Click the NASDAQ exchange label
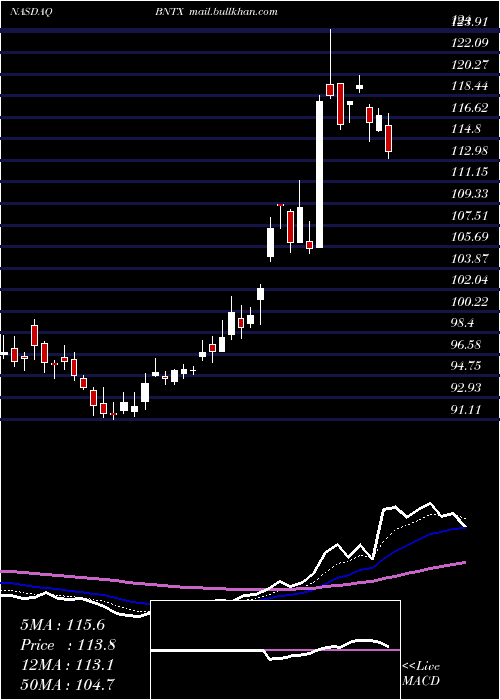 (32, 12)
